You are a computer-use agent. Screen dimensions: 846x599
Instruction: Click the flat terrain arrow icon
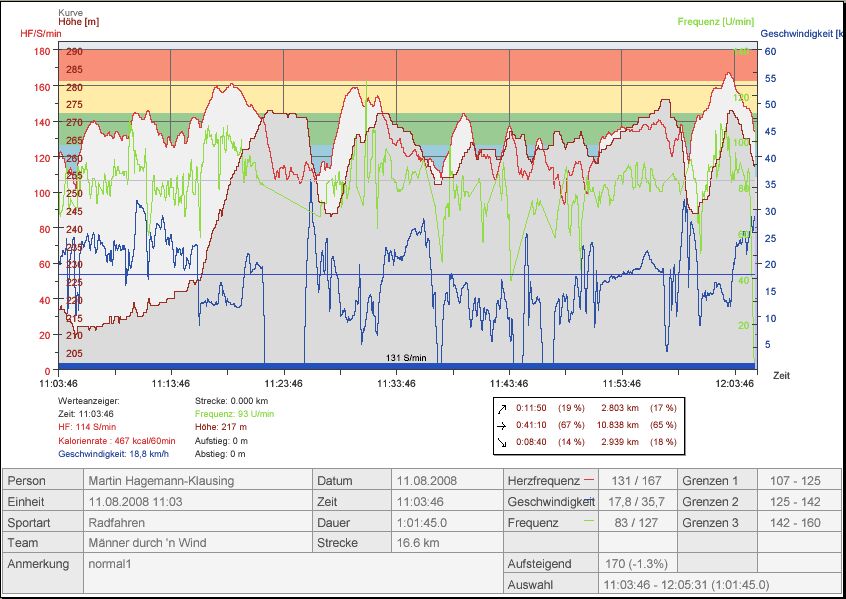coord(502,424)
